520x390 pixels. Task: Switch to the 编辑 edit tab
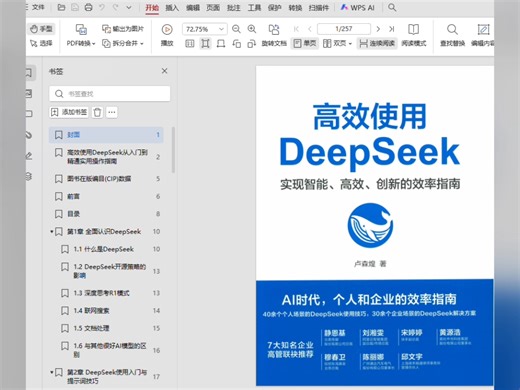(193, 7)
